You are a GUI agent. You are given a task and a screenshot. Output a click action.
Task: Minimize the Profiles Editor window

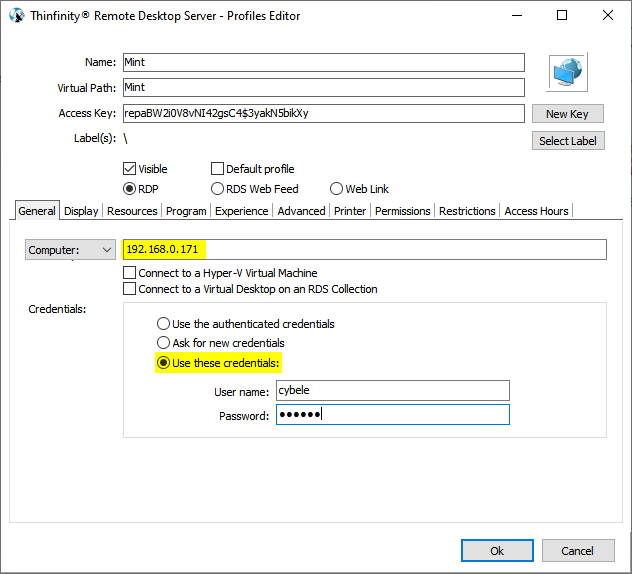click(517, 15)
